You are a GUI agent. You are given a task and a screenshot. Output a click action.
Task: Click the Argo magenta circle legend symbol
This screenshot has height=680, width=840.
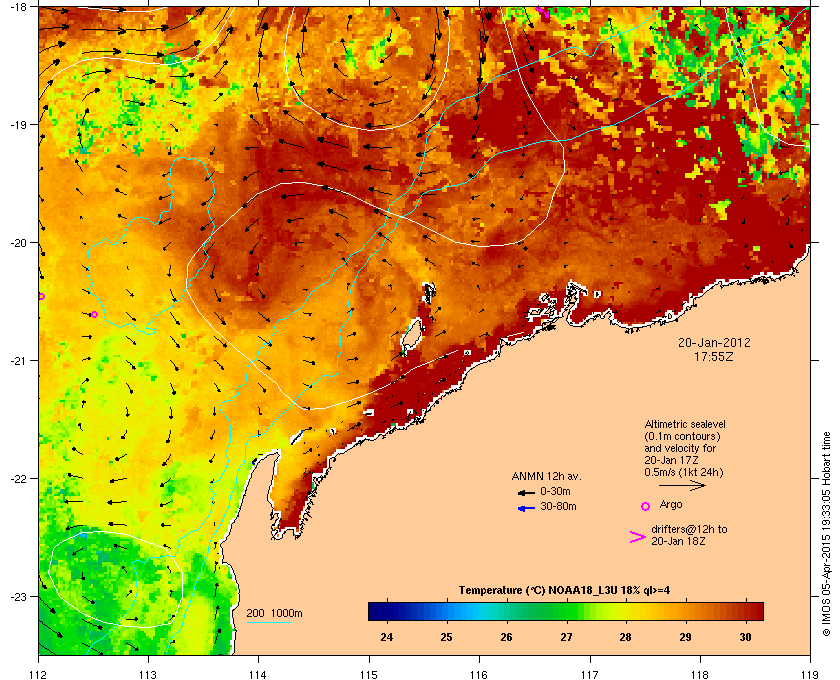coord(646,506)
